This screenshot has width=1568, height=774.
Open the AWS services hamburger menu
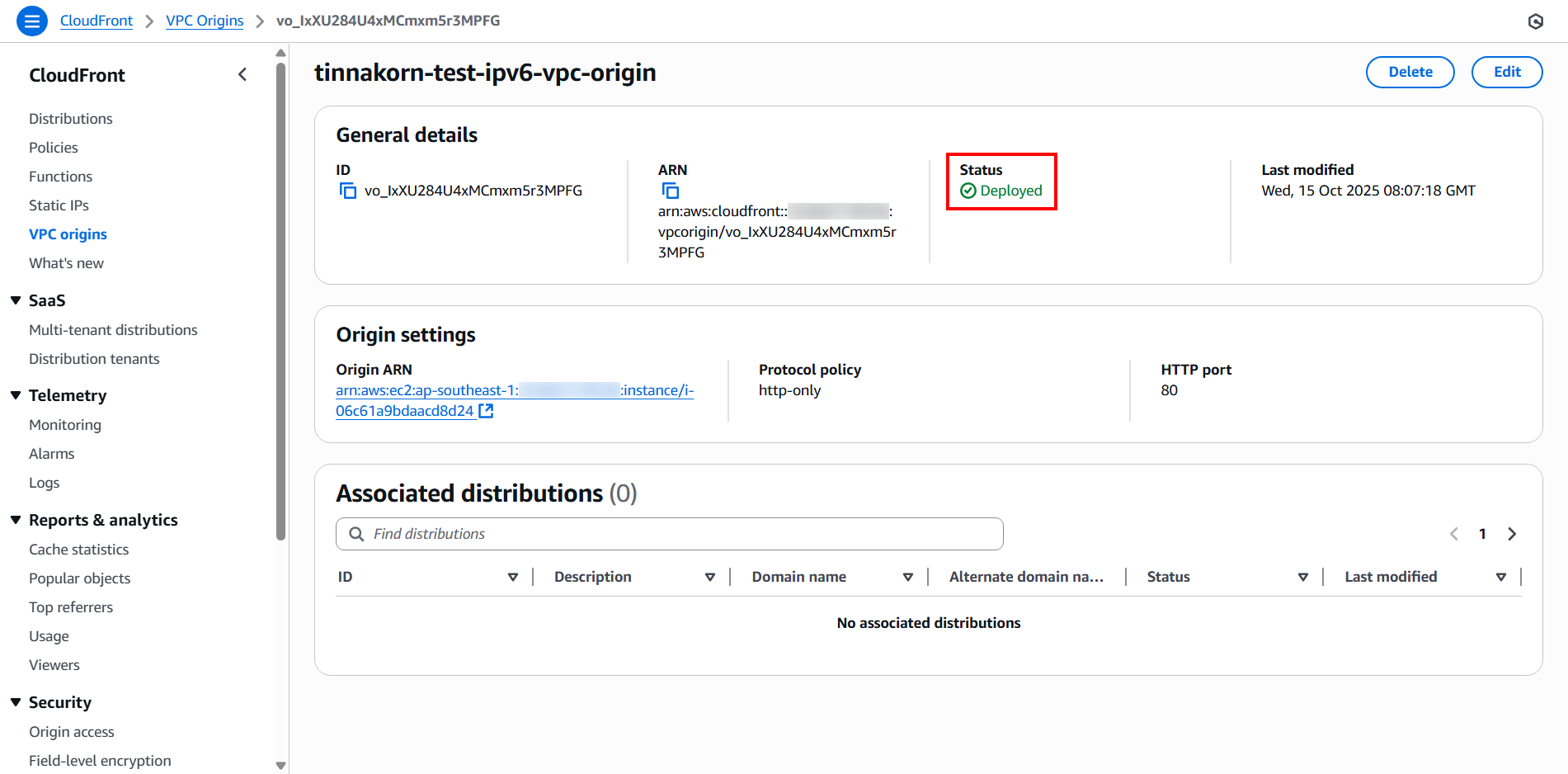click(31, 21)
